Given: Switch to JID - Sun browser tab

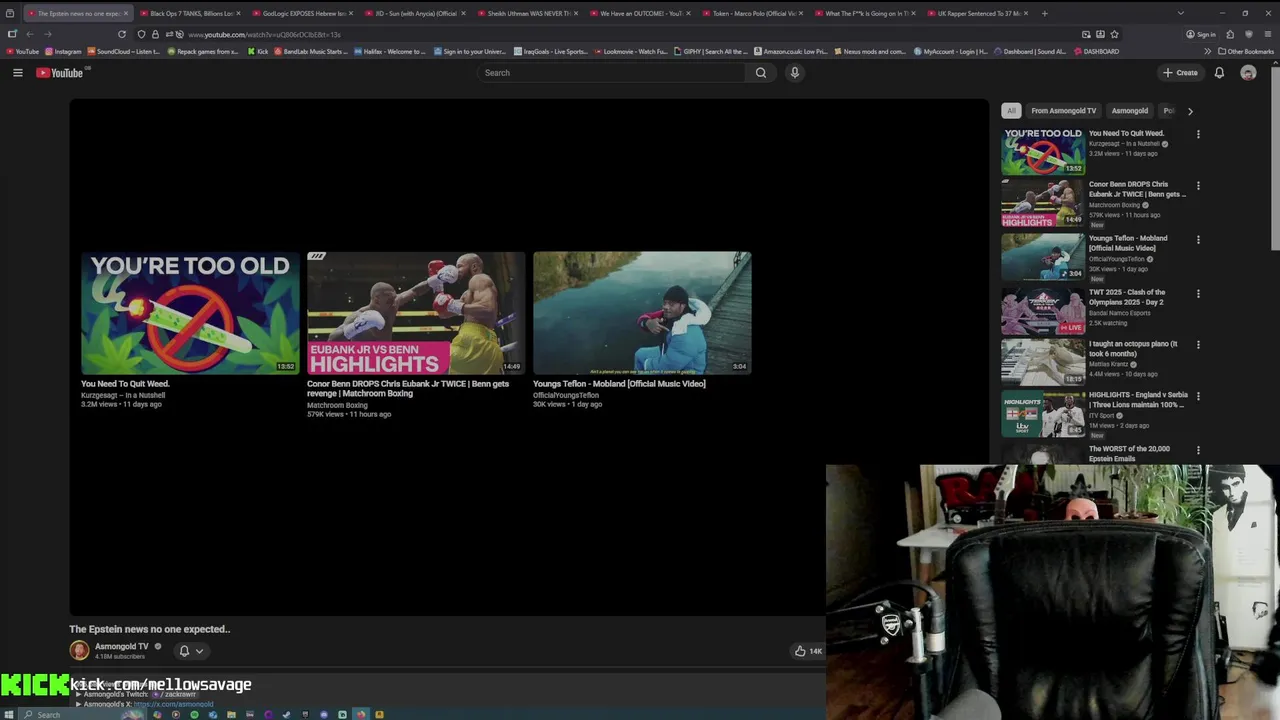Looking at the screenshot, I should [x=415, y=13].
